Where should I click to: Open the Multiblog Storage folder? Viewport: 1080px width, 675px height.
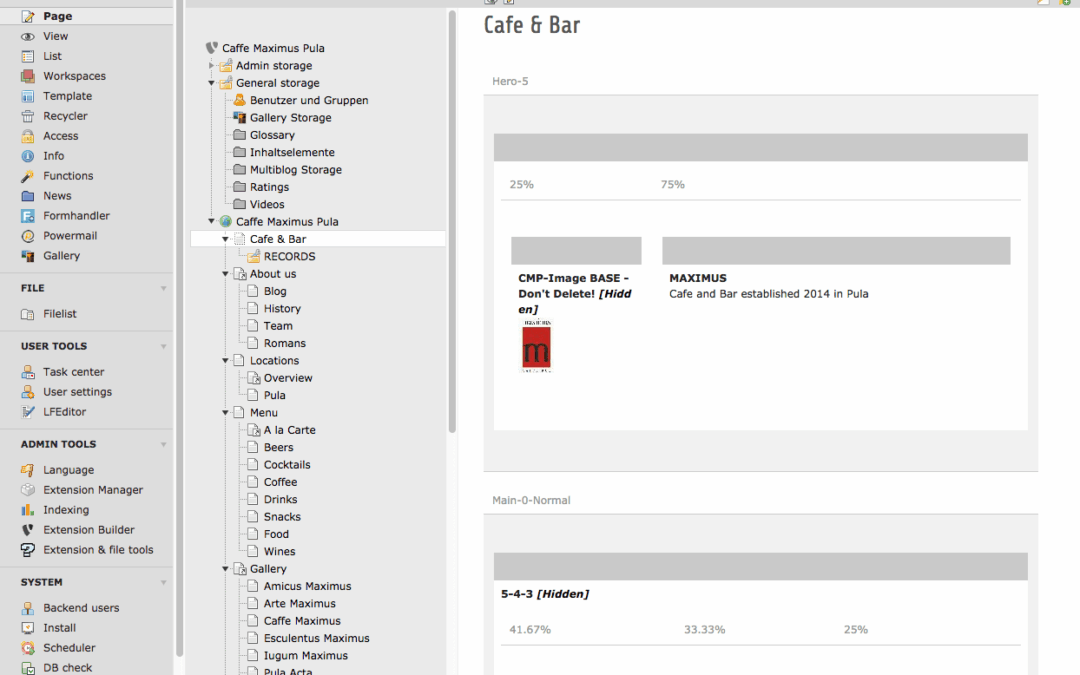tap(296, 169)
